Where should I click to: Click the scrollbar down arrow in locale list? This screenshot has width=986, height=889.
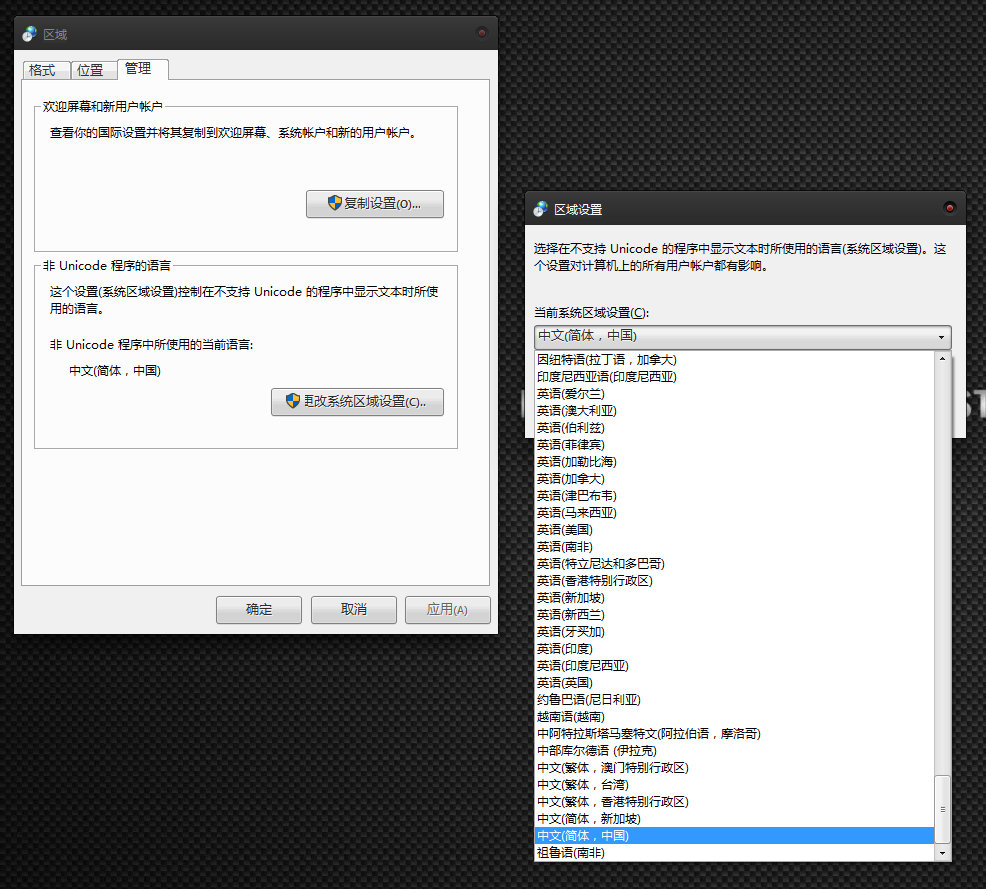[x=941, y=853]
